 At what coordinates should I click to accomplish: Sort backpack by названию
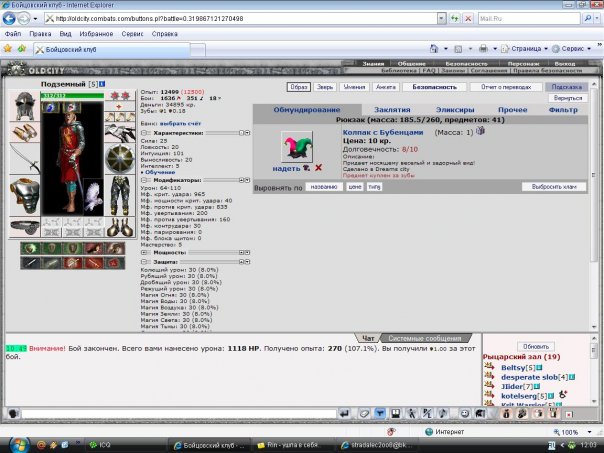[324, 187]
